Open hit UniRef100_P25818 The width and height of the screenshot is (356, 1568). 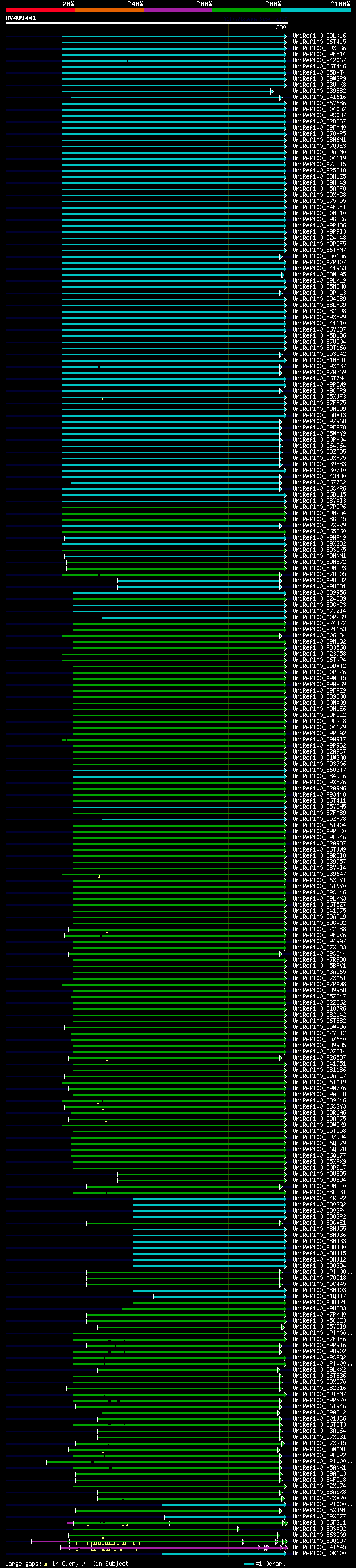tap(319, 170)
